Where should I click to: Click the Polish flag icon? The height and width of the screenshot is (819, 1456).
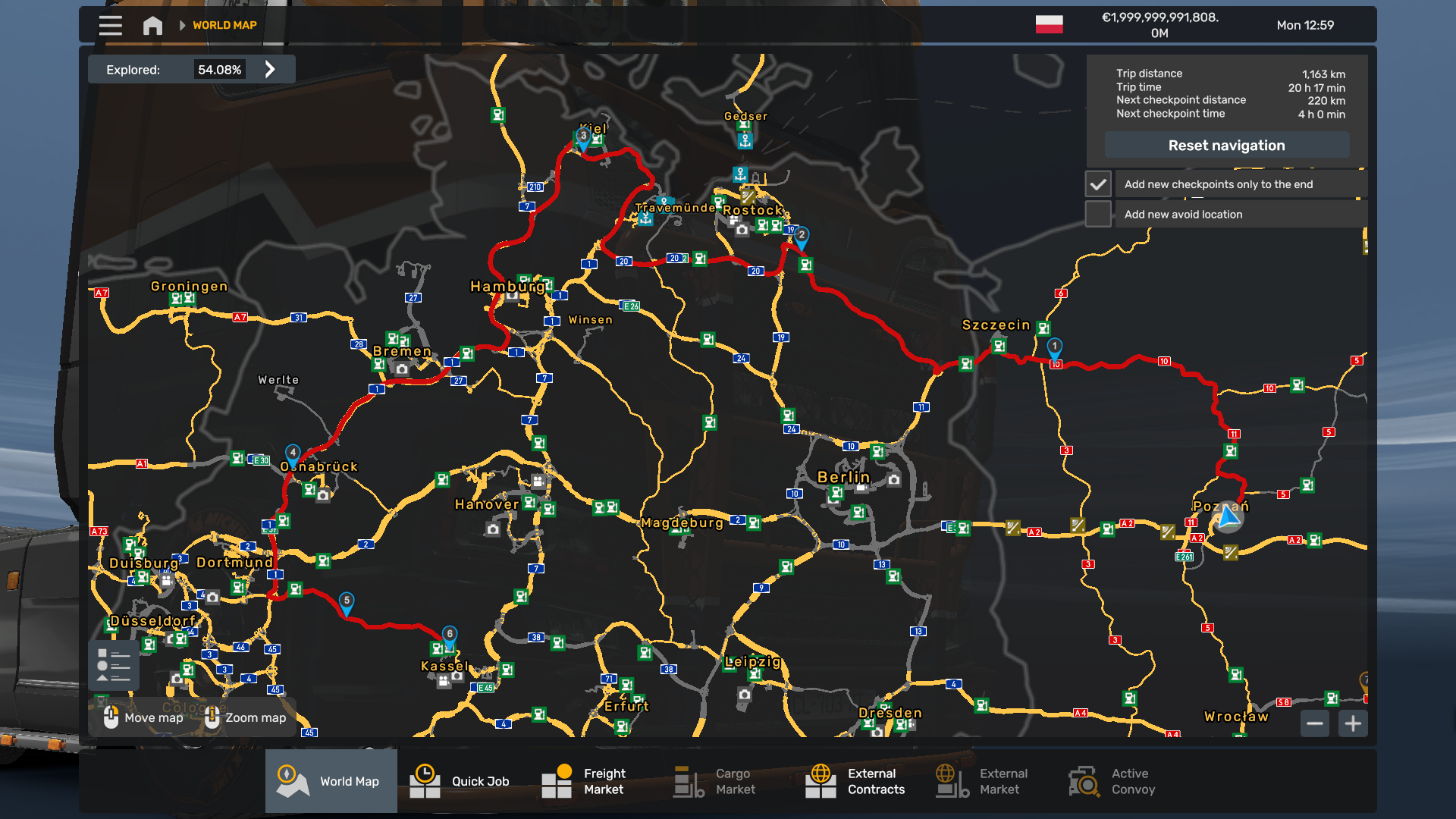[1049, 24]
